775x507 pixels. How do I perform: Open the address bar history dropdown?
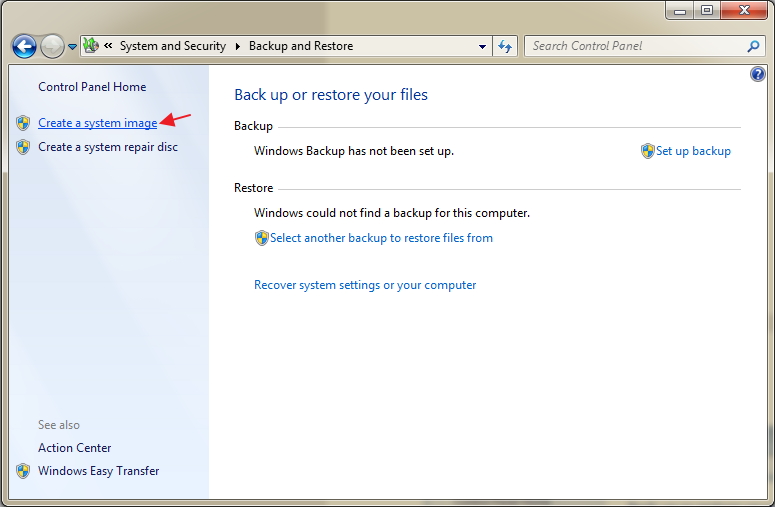[482, 46]
